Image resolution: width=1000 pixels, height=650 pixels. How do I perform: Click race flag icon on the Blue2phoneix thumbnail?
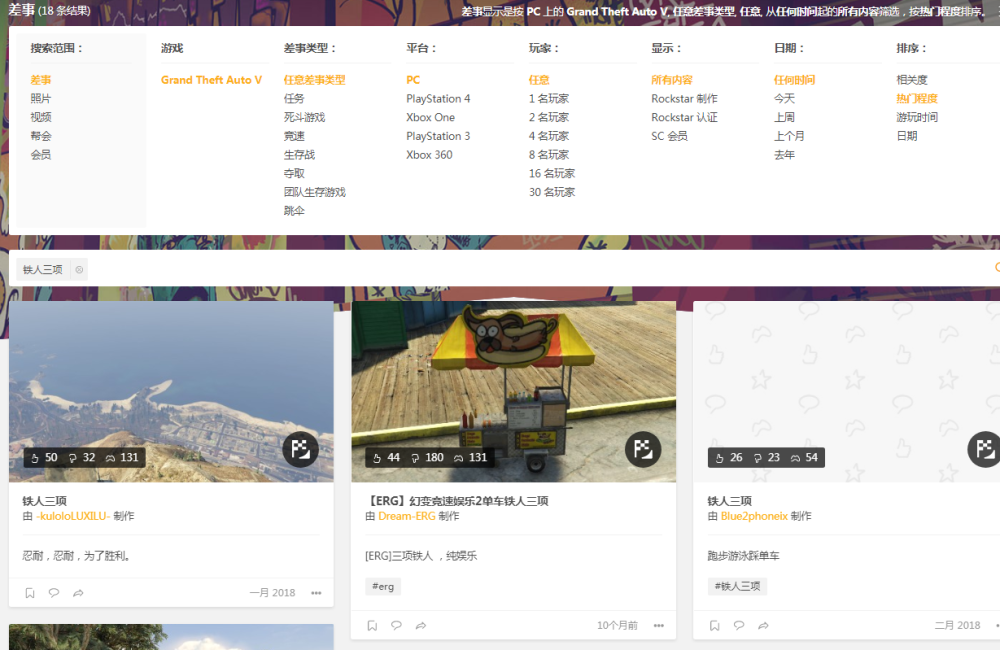click(x=984, y=450)
